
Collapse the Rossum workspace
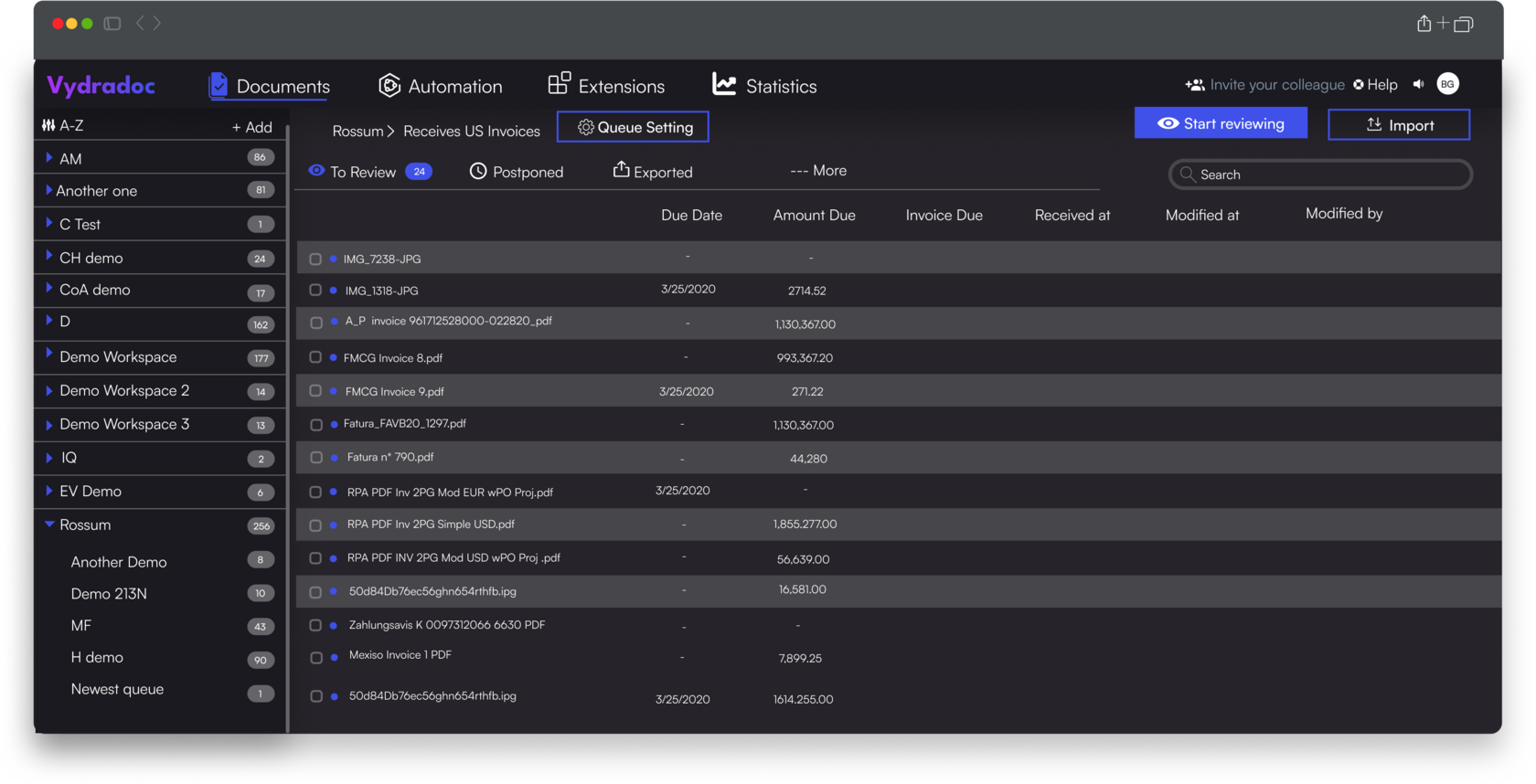(x=49, y=524)
